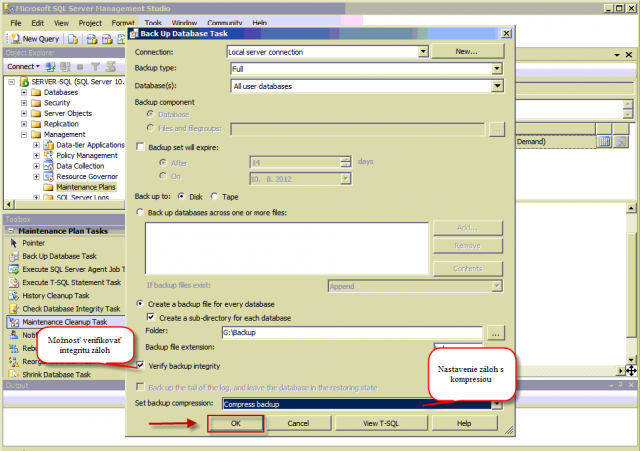640x451 pixels.
Task: Toggle Verify backup integrity checkbox
Action: (140, 365)
